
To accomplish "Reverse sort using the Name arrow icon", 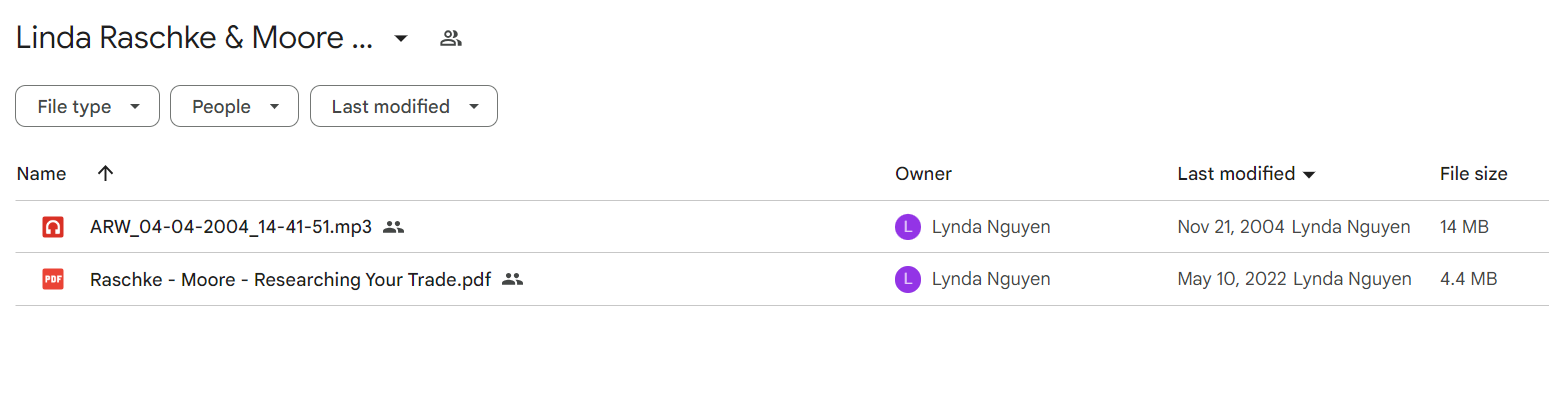I will pyautogui.click(x=105, y=174).
